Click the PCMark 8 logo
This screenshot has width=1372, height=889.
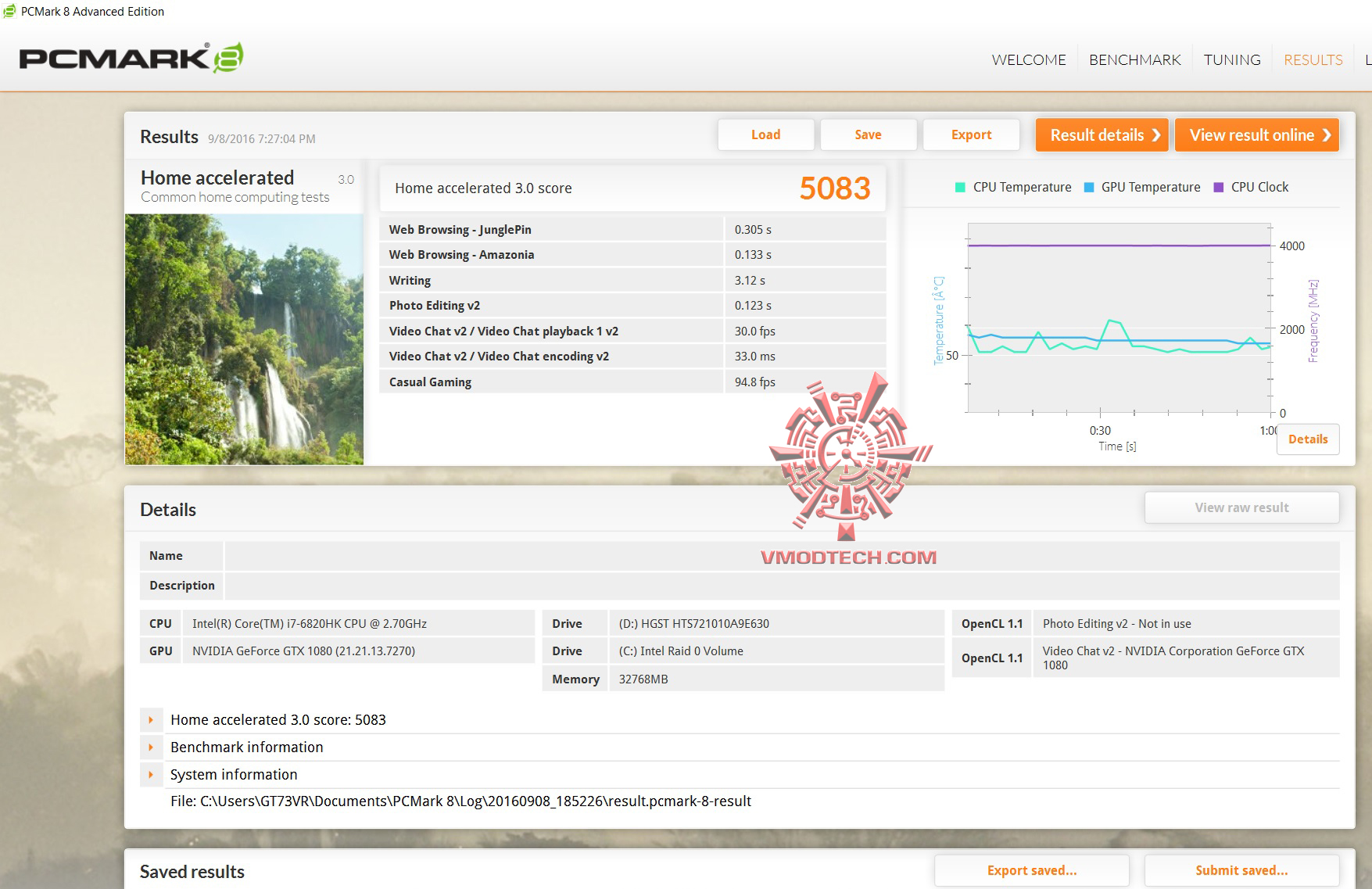pos(131,58)
